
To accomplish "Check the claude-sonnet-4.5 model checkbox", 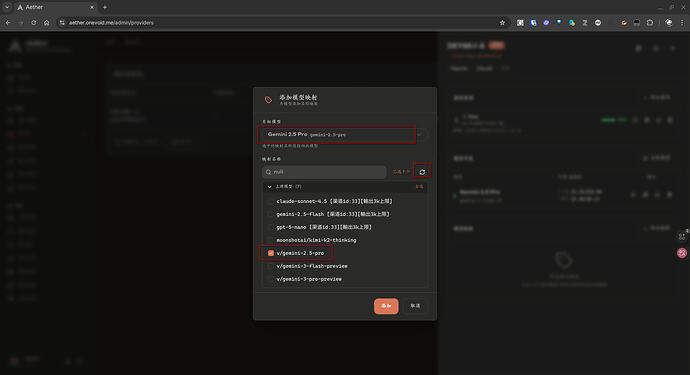I will 271,201.
